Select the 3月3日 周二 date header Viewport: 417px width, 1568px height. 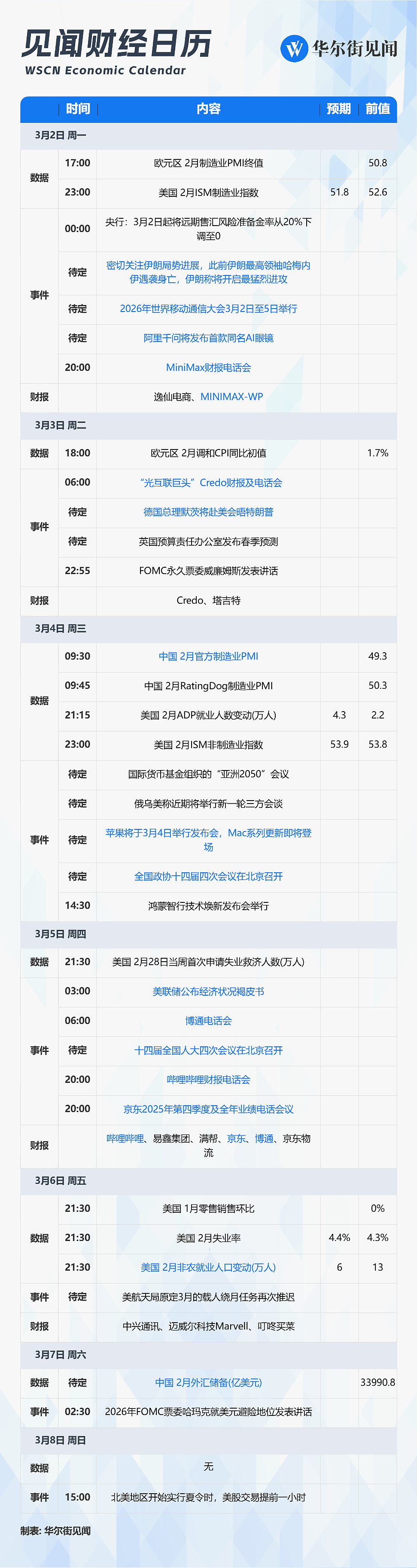pyautogui.click(x=60, y=425)
